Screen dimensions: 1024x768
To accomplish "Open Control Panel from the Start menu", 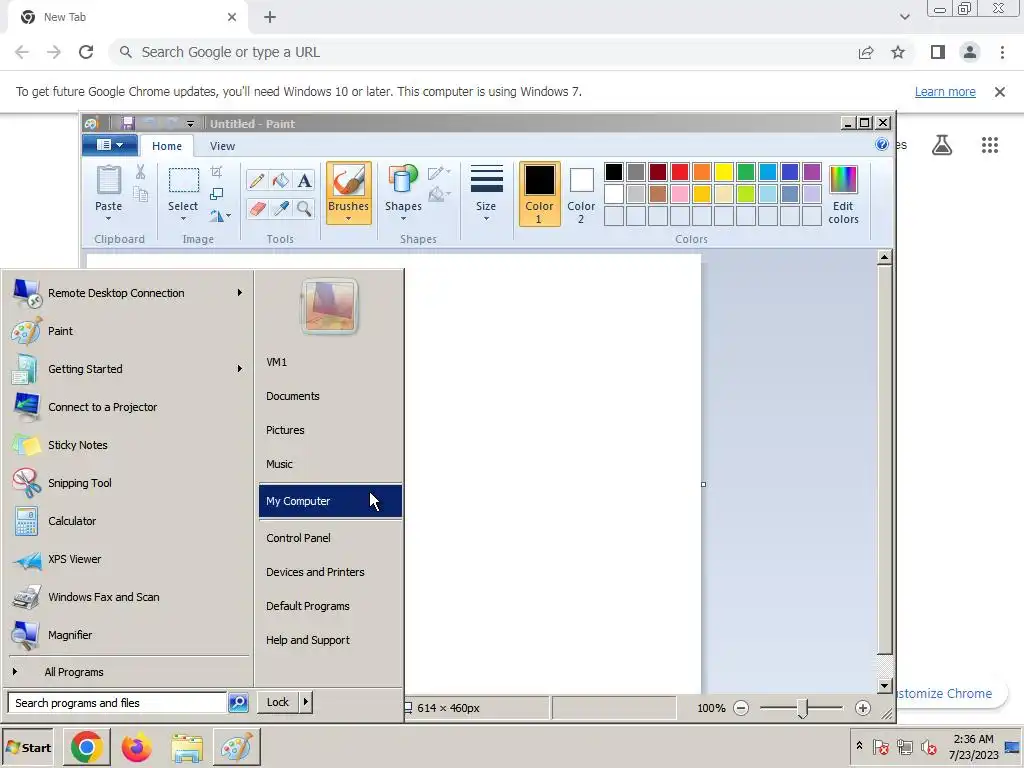I will 330,538.
